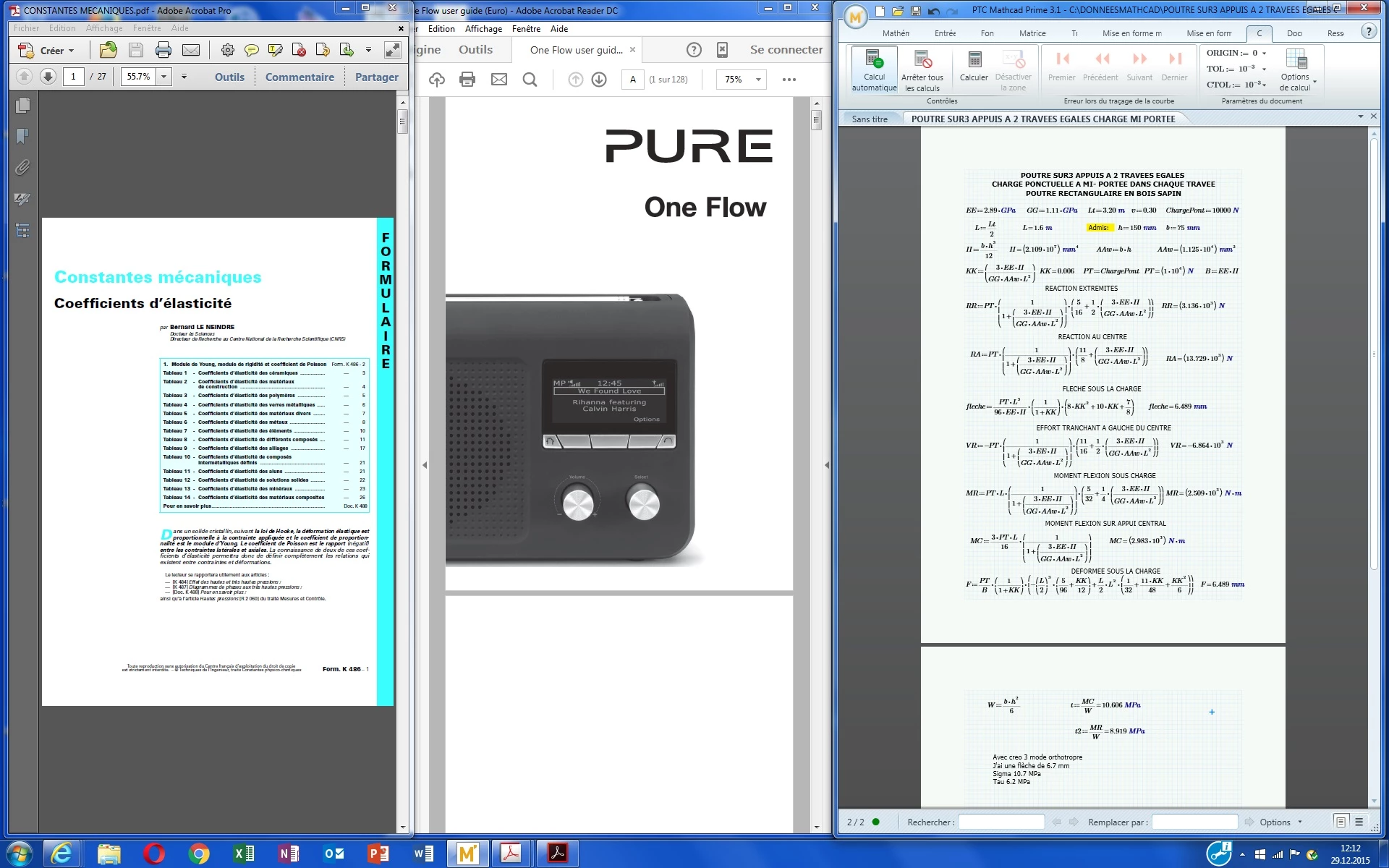Go to next page in Acrobat Pro
Image resolution: width=1389 pixels, height=868 pixels.
click(x=48, y=77)
